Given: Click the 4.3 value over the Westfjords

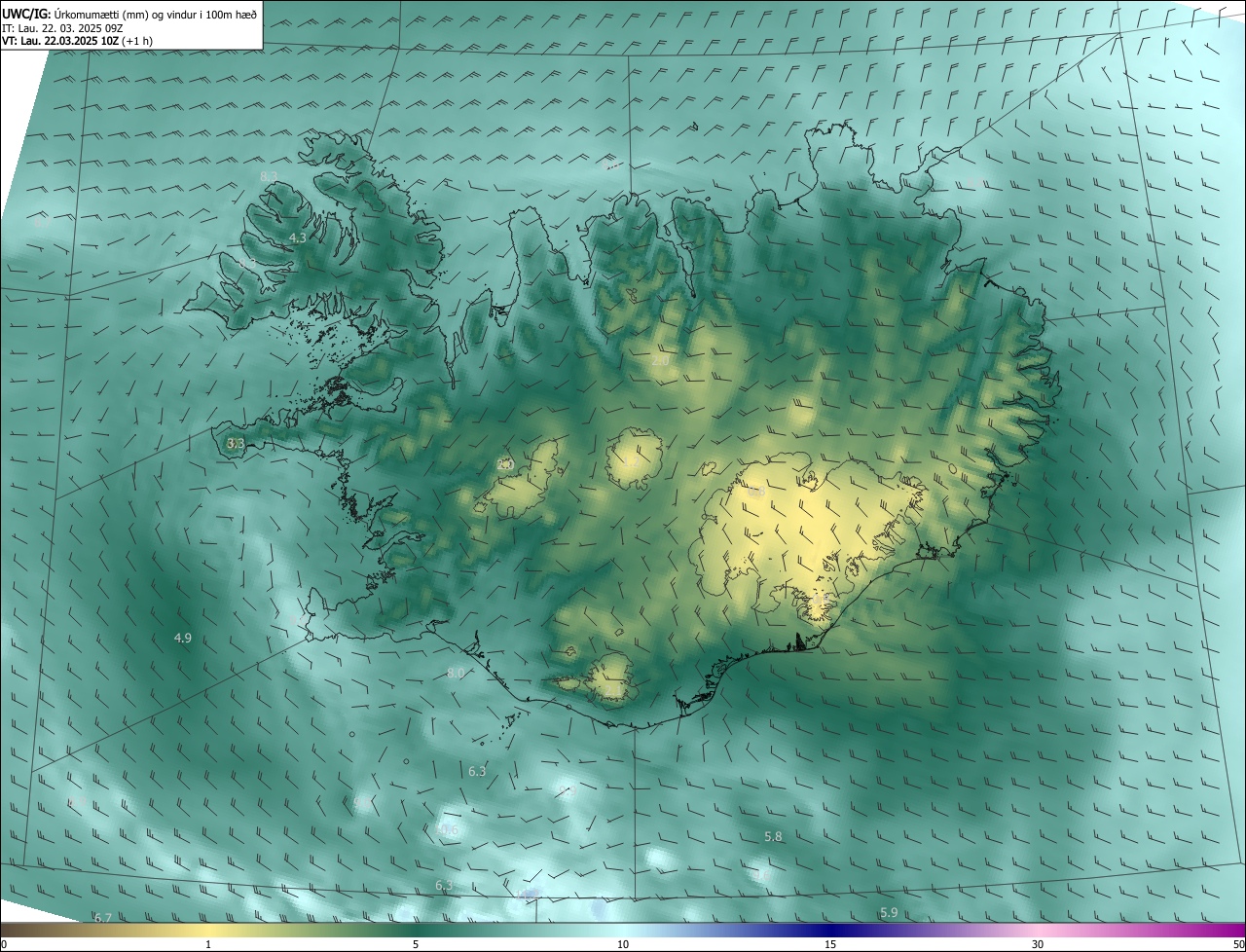Looking at the screenshot, I should point(298,238).
